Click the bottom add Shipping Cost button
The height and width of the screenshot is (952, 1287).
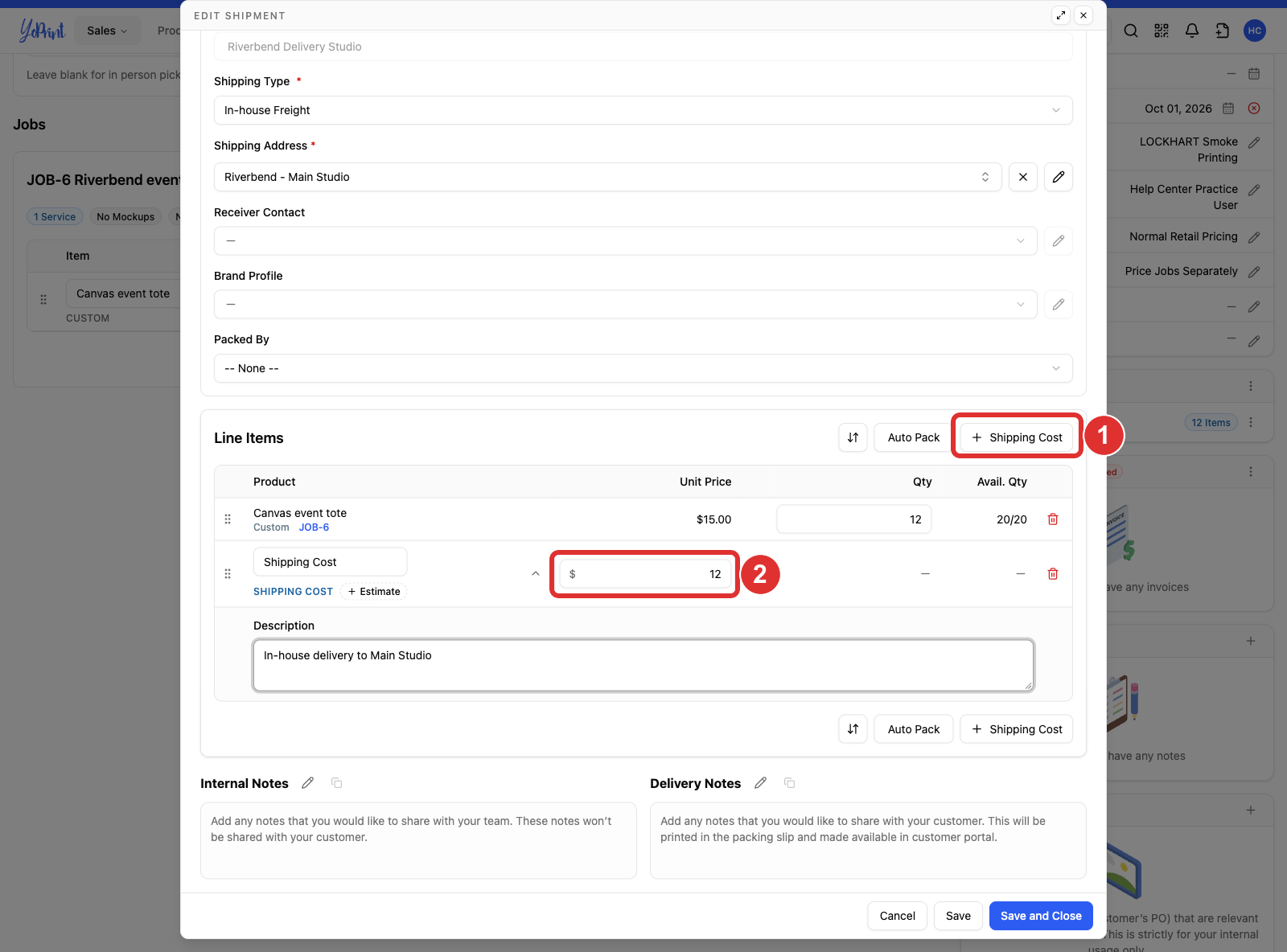[1017, 729]
